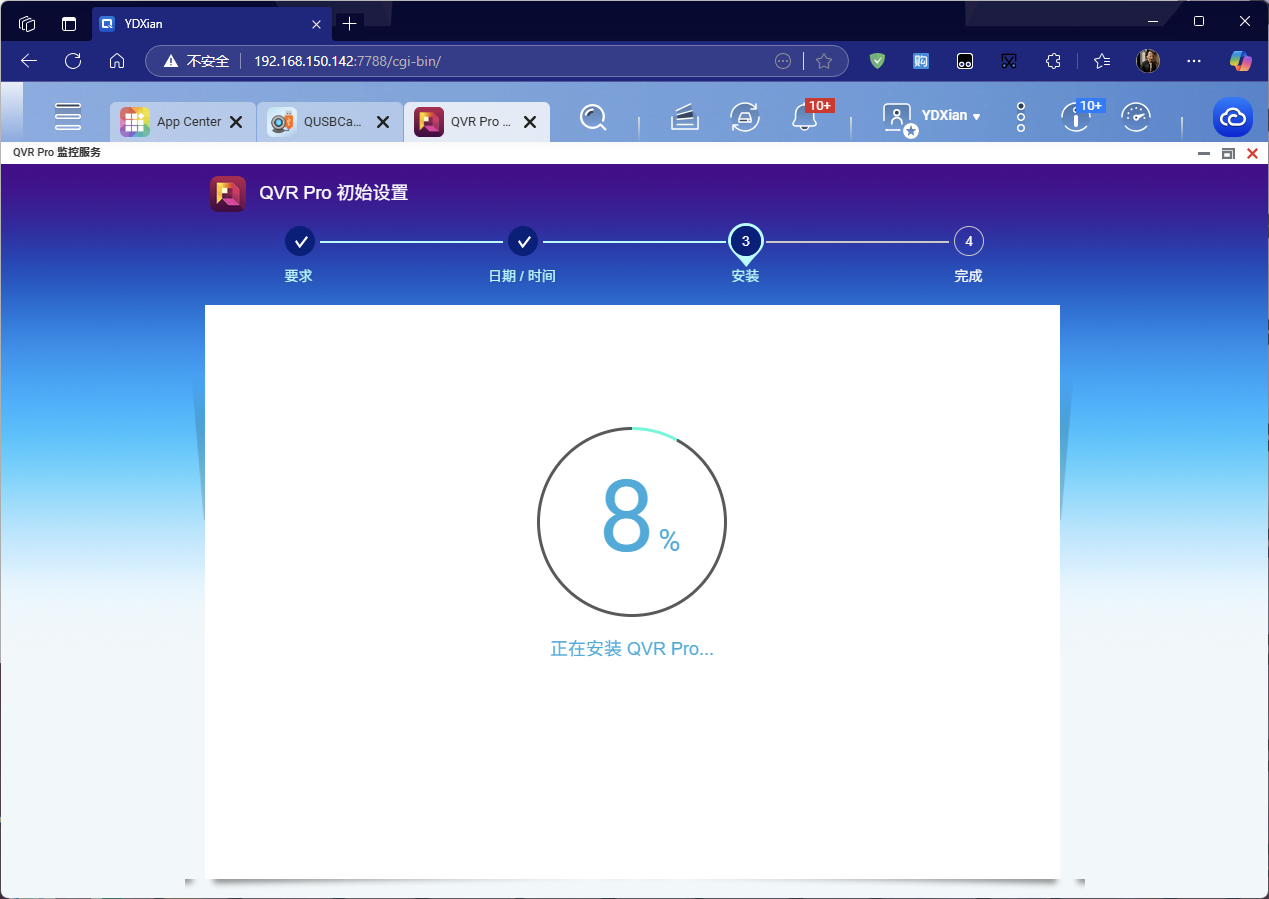The height and width of the screenshot is (899, 1269).
Task: Open background tasks icon in QTS toolbar
Action: pyautogui.click(x=684, y=117)
